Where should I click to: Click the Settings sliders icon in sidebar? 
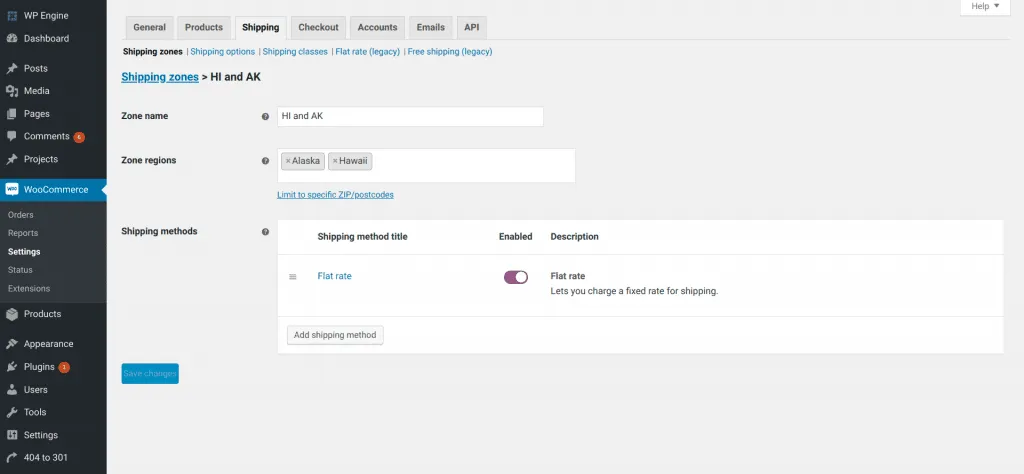(12, 435)
